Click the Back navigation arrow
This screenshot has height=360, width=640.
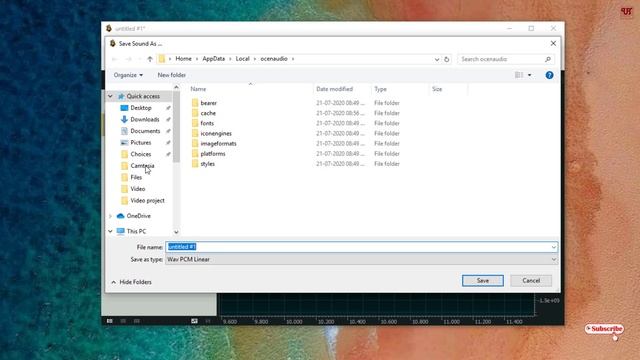point(115,59)
